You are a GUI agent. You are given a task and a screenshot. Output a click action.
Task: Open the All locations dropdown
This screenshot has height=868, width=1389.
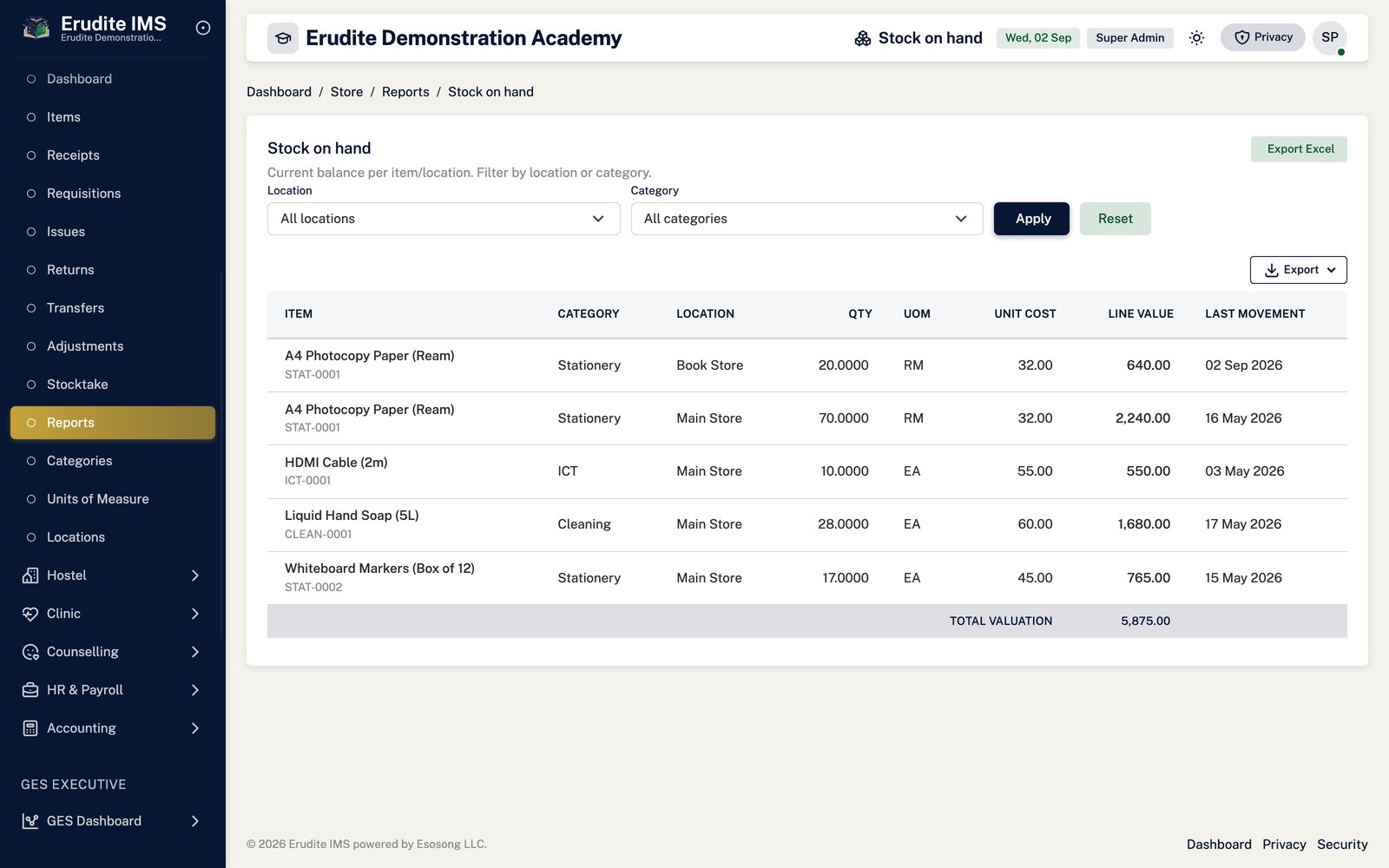click(x=444, y=219)
